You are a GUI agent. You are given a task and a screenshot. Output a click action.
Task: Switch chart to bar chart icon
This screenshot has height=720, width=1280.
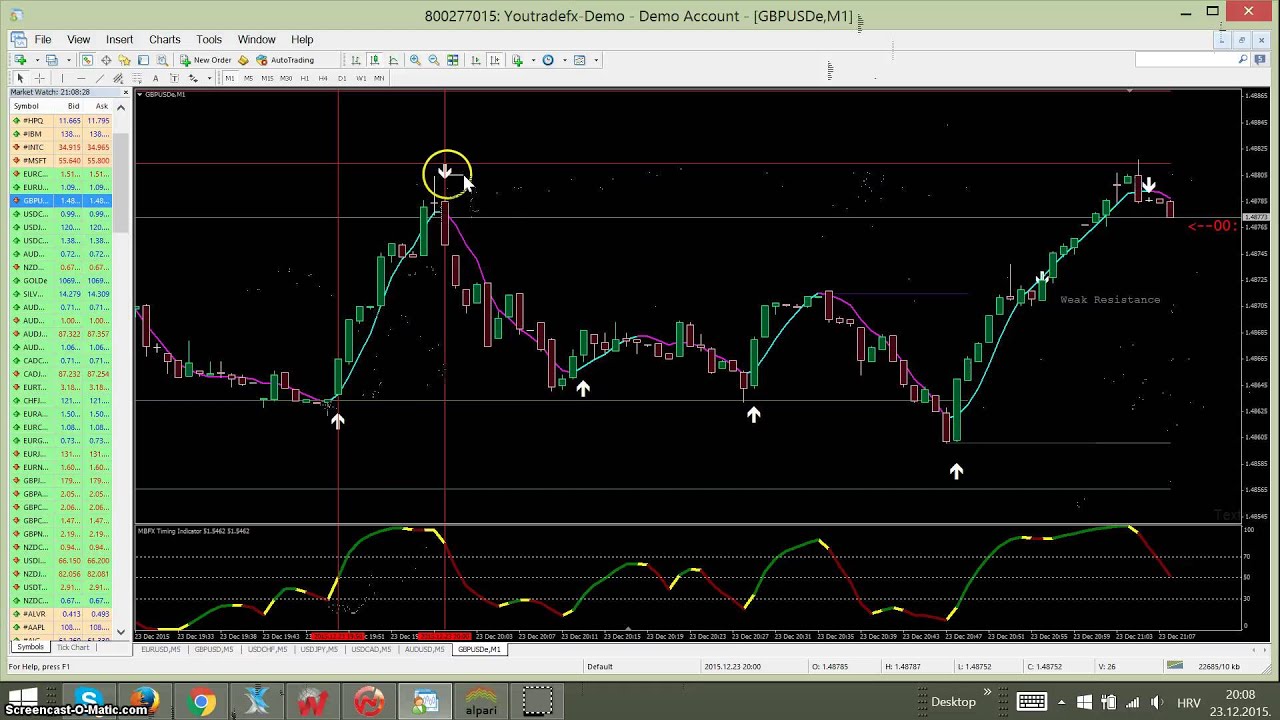pyautogui.click(x=356, y=60)
